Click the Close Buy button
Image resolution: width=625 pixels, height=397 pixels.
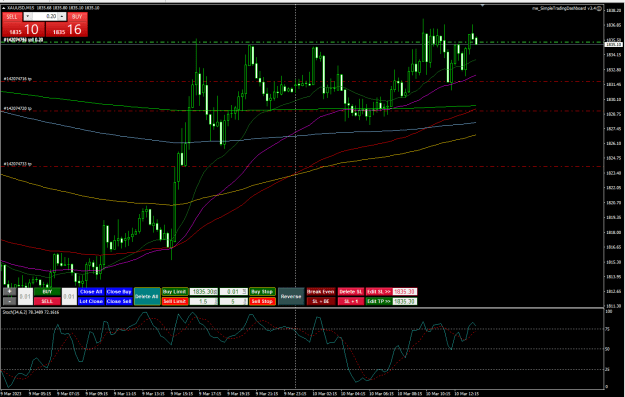(x=119, y=292)
